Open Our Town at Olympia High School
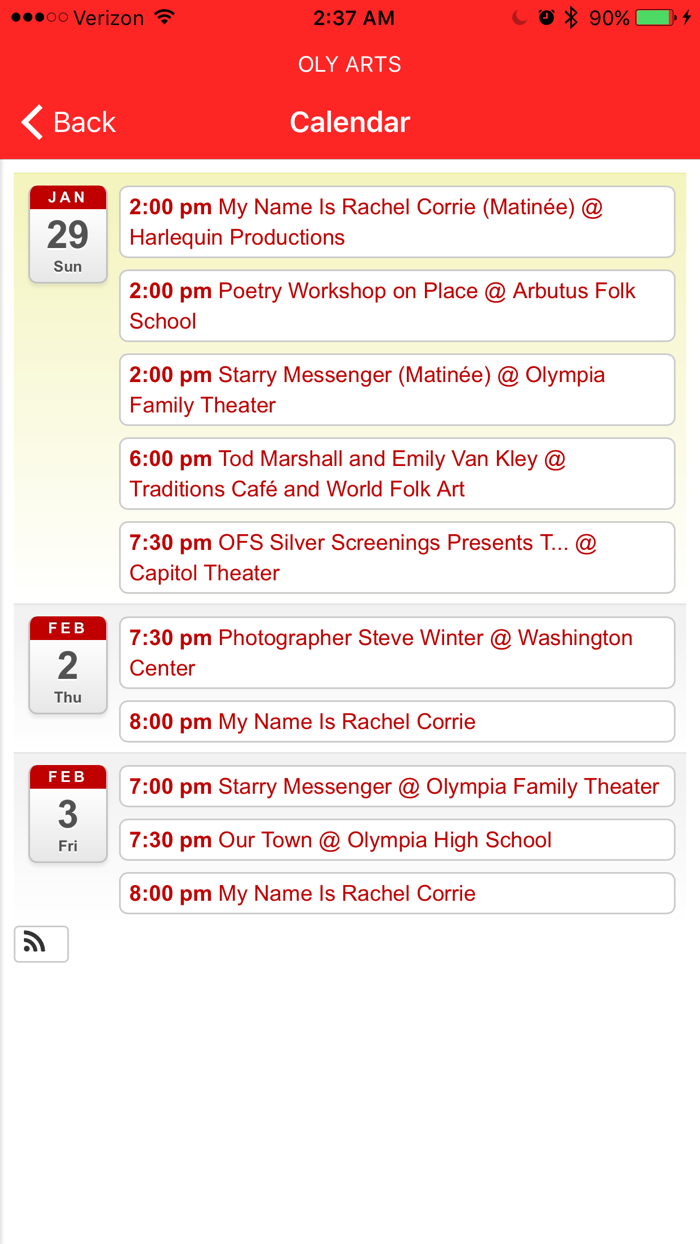Screen dimensions: 700x1244 (397, 840)
